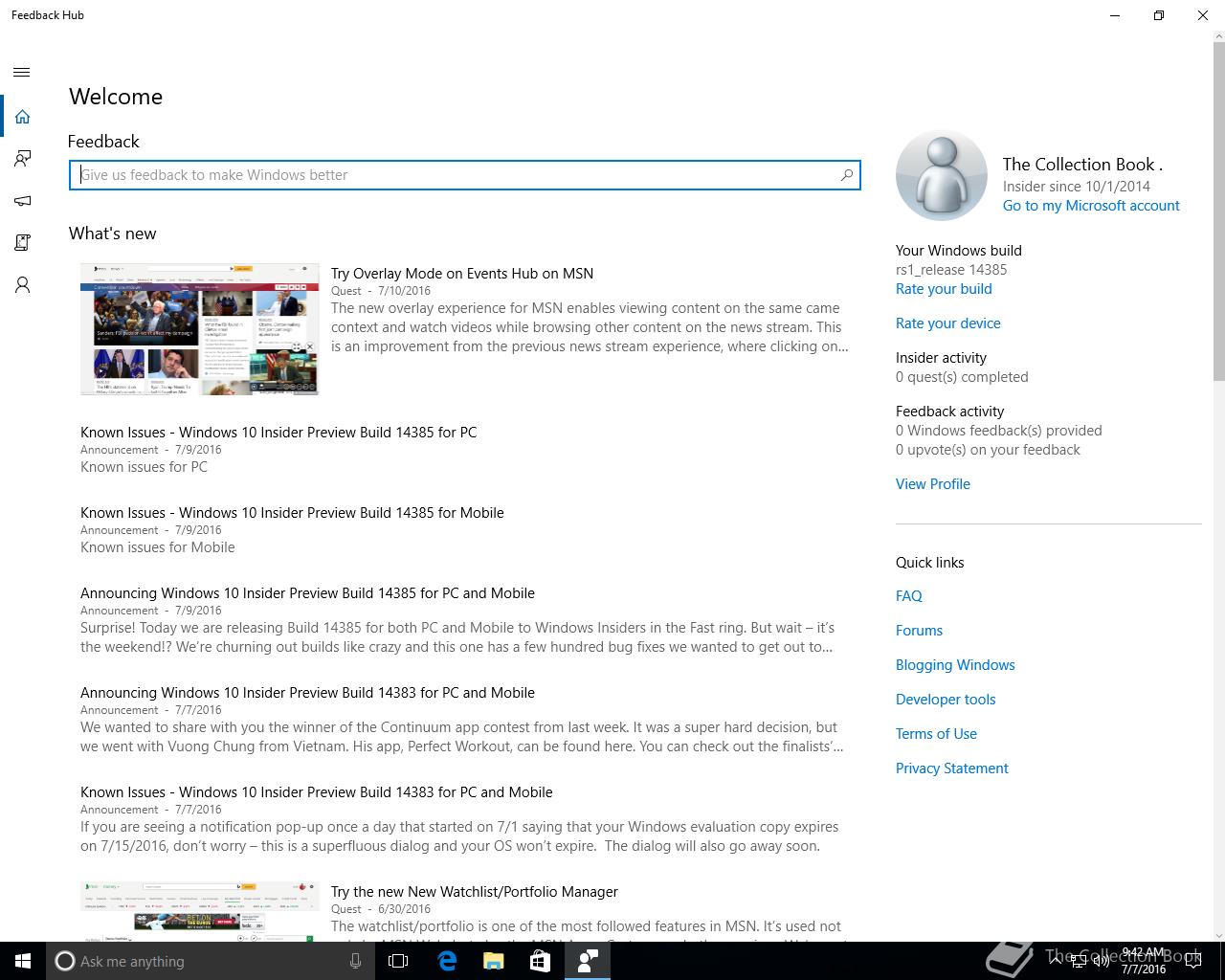Open Go to my Microsoft account link
The image size is (1225, 980).
coord(1091,206)
